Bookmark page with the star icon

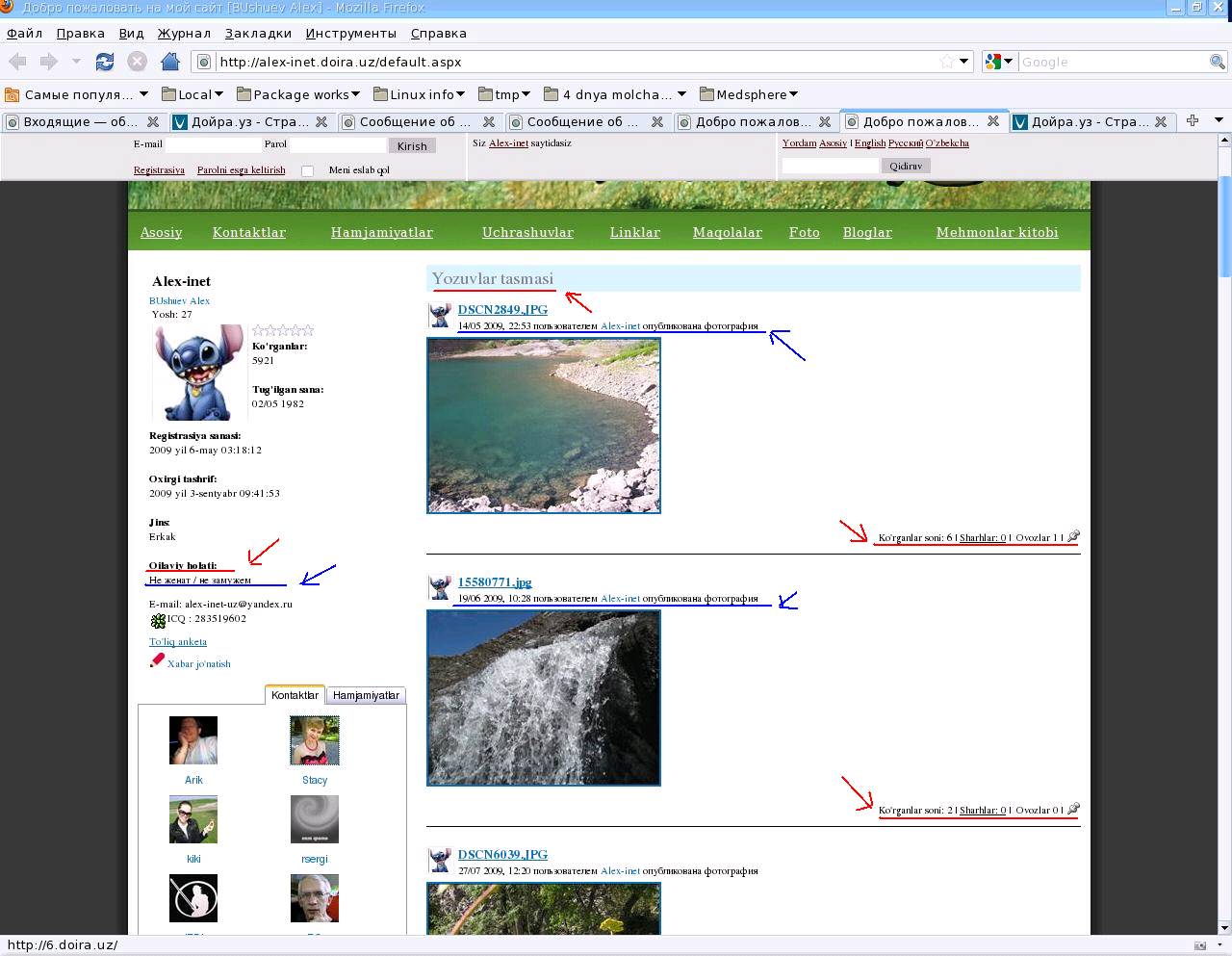point(947,62)
